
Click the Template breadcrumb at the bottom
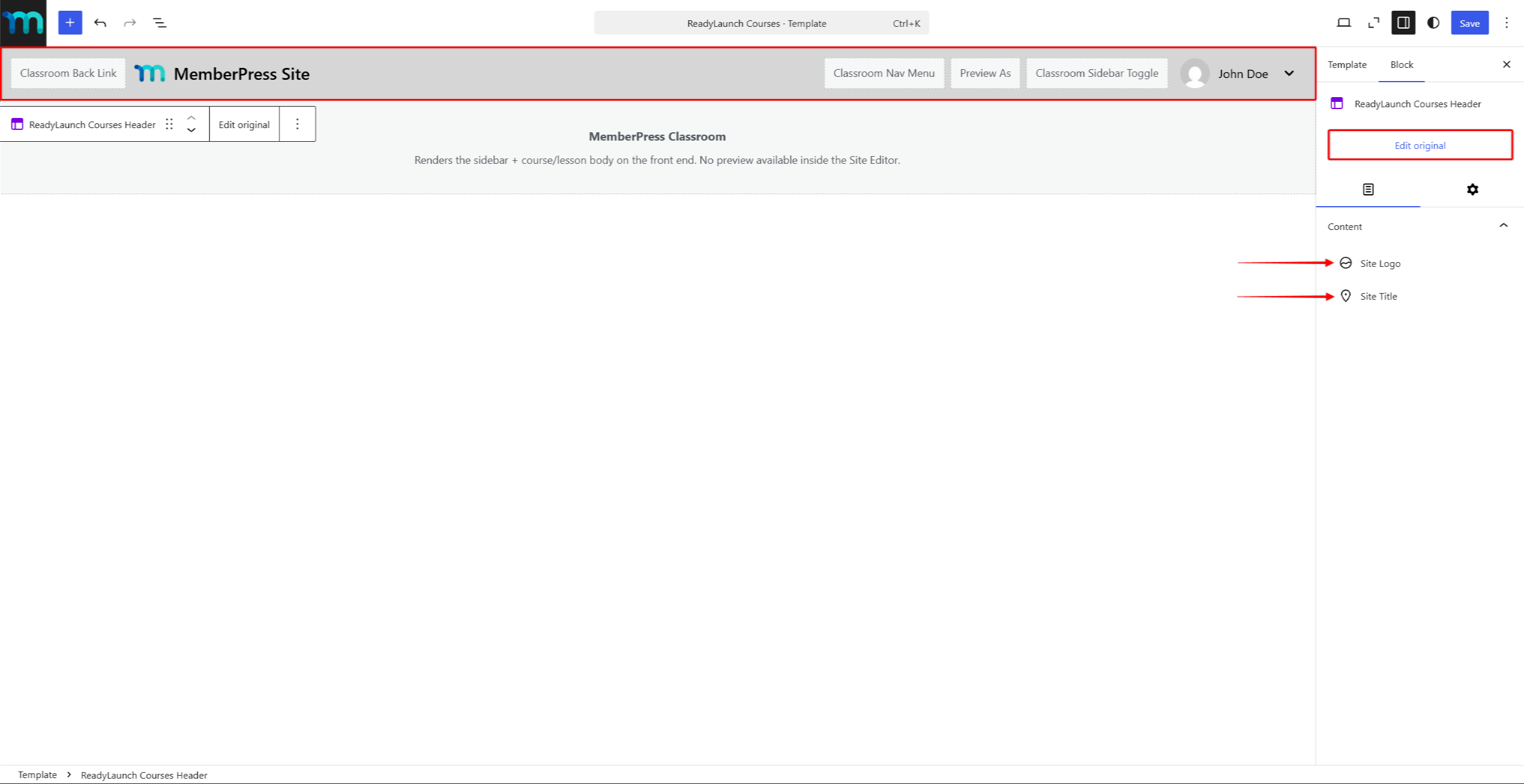pos(37,774)
